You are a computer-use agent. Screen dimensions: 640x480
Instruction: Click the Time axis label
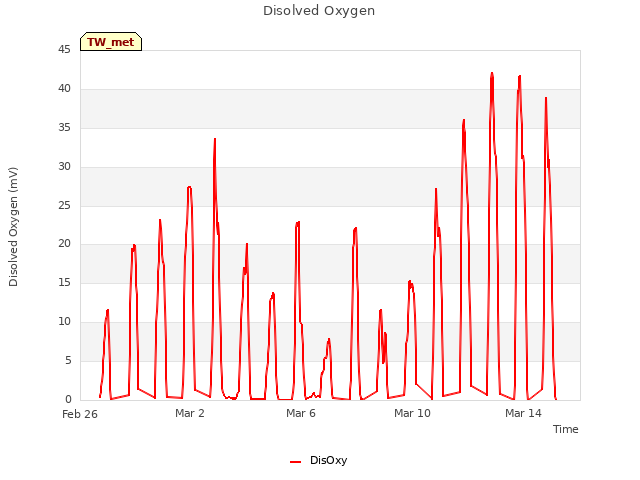[565, 429]
